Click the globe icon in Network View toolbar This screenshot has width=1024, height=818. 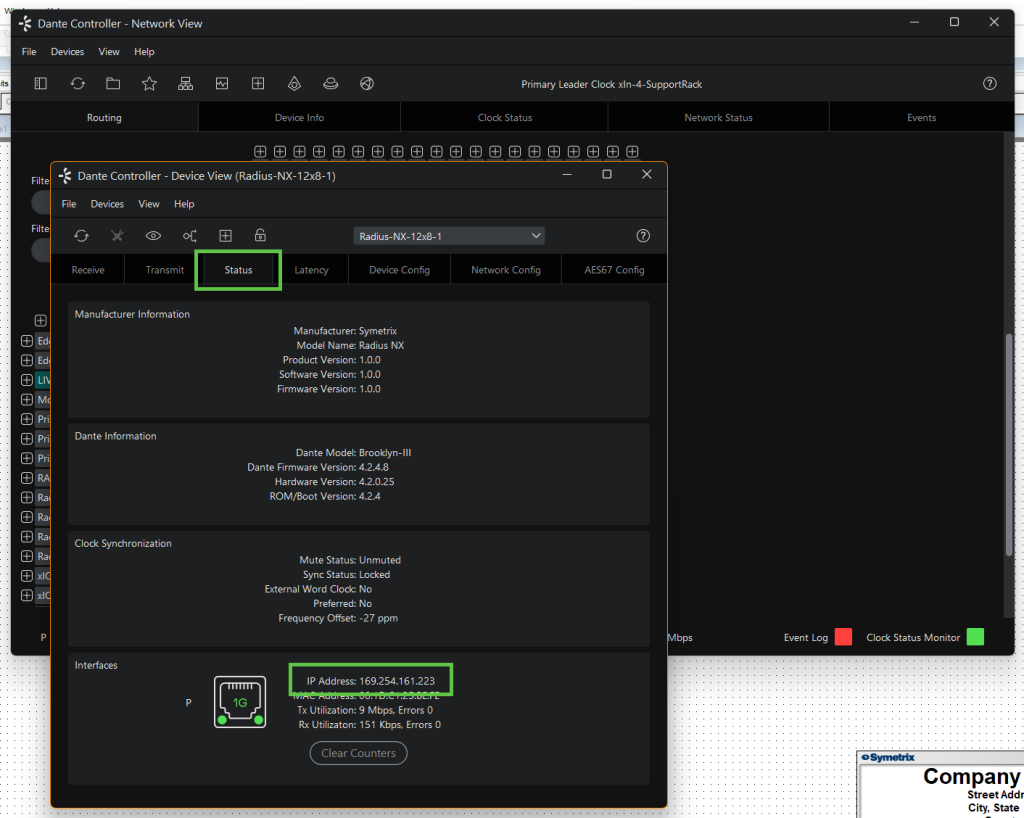pyautogui.click(x=366, y=84)
